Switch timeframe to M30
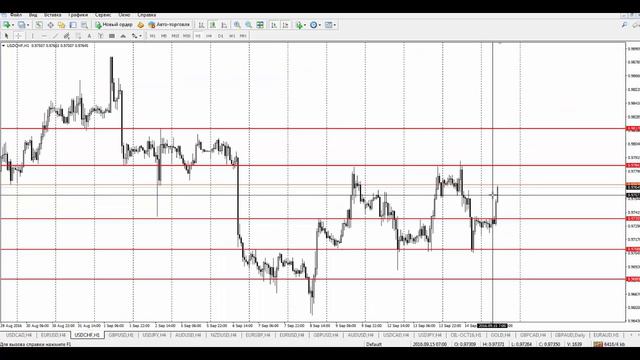 tap(187, 36)
